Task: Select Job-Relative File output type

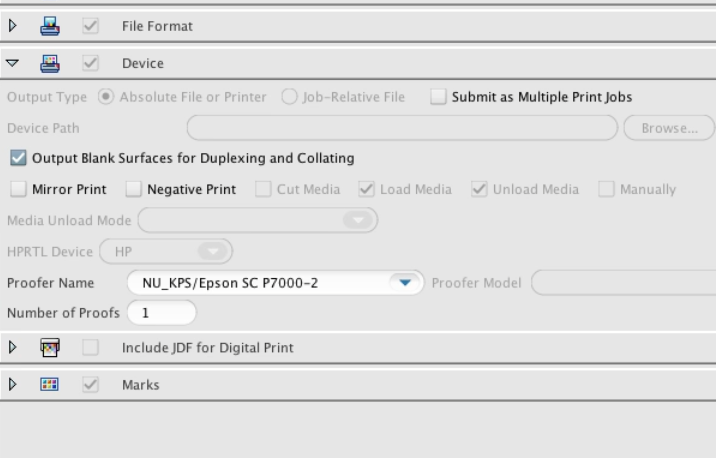Action: point(289,97)
